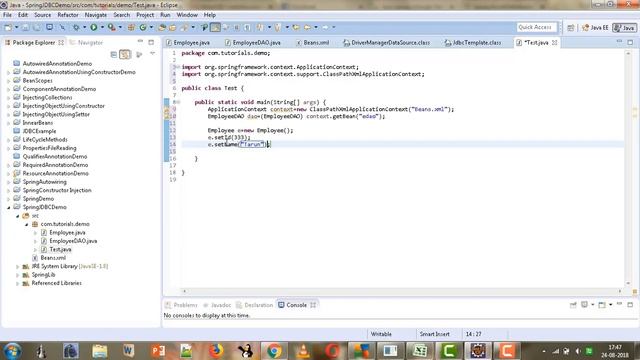The width and height of the screenshot is (640, 360).
Task: Maximize the Console panel
Action: click(630, 304)
